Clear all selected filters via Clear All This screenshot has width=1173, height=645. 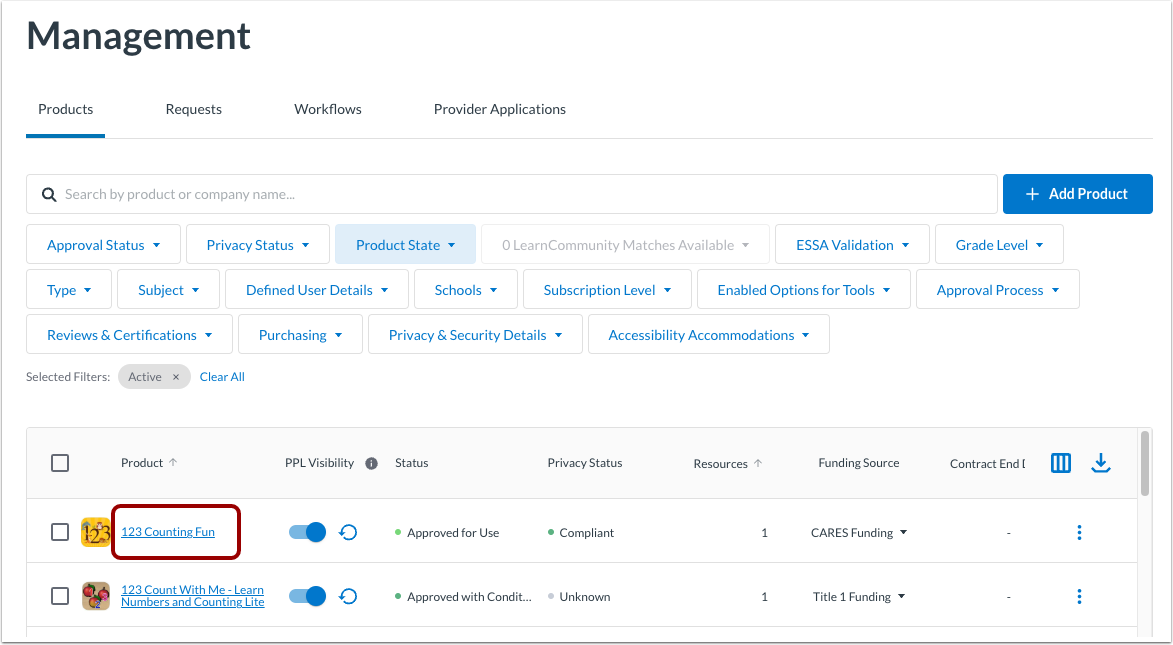tap(221, 376)
